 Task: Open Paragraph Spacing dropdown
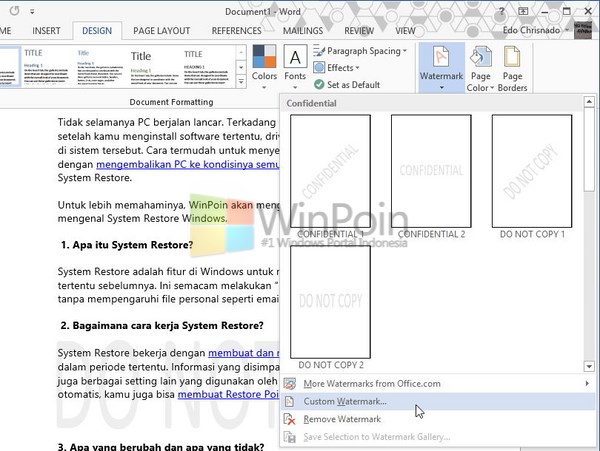[x=360, y=51]
